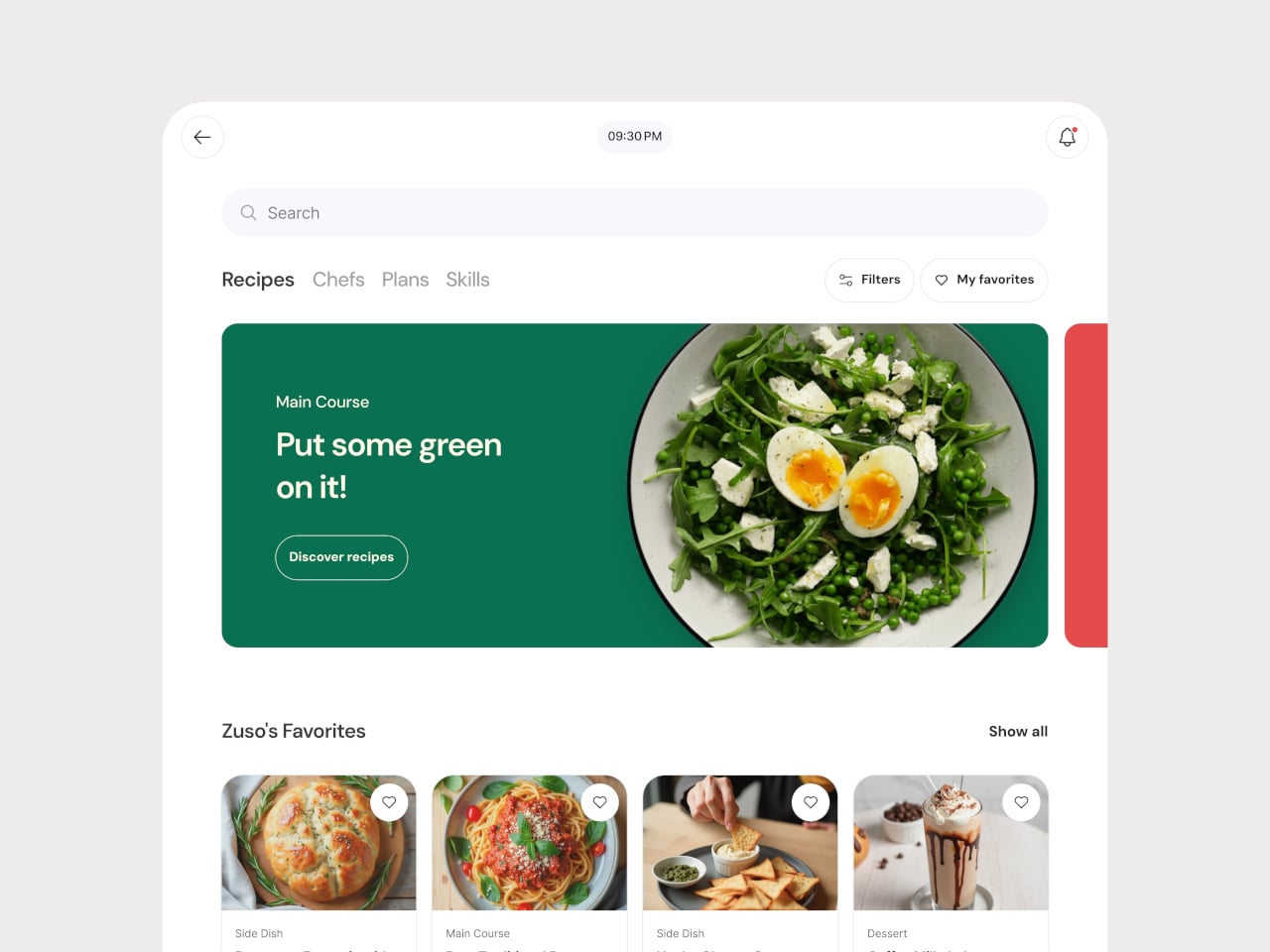Screen dimensions: 1270x952
Task: Favorite the garlic bread recipe heart
Action: click(389, 802)
